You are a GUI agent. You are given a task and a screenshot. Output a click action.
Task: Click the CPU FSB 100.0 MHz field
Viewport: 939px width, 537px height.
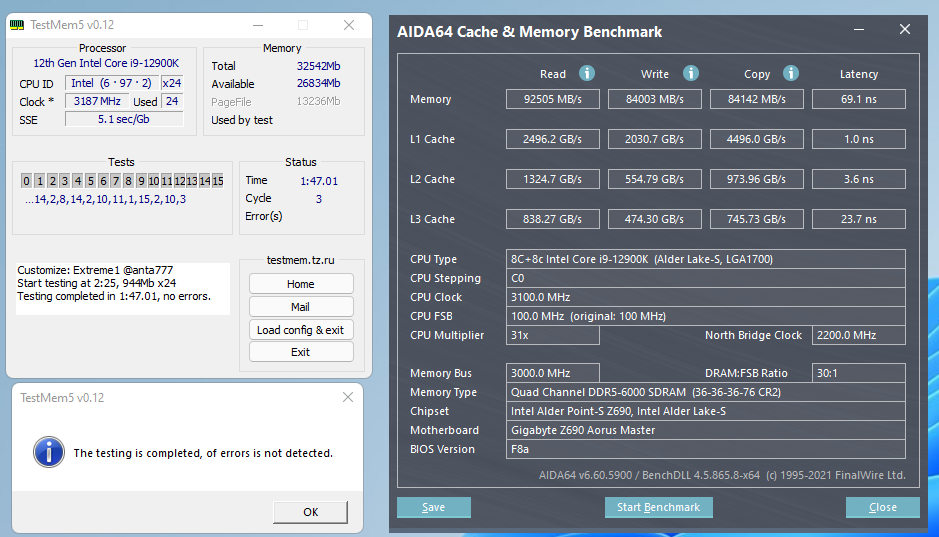point(705,316)
